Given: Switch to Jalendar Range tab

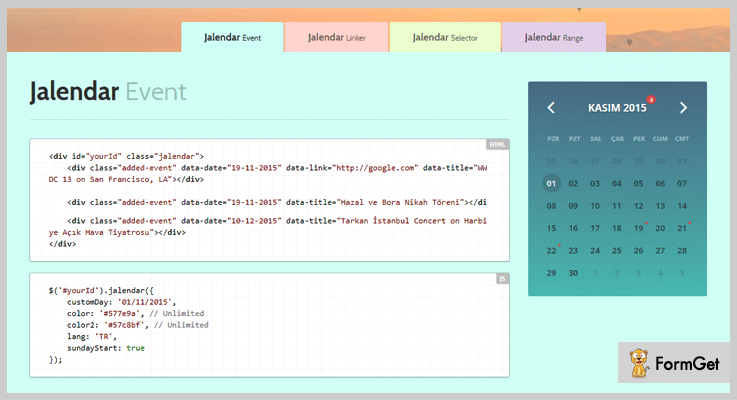Looking at the screenshot, I should pos(554,37).
